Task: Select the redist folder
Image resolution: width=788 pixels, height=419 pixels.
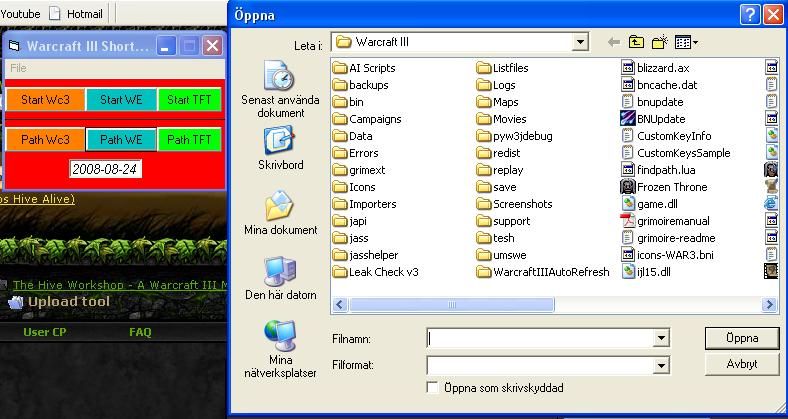Action: [x=499, y=153]
